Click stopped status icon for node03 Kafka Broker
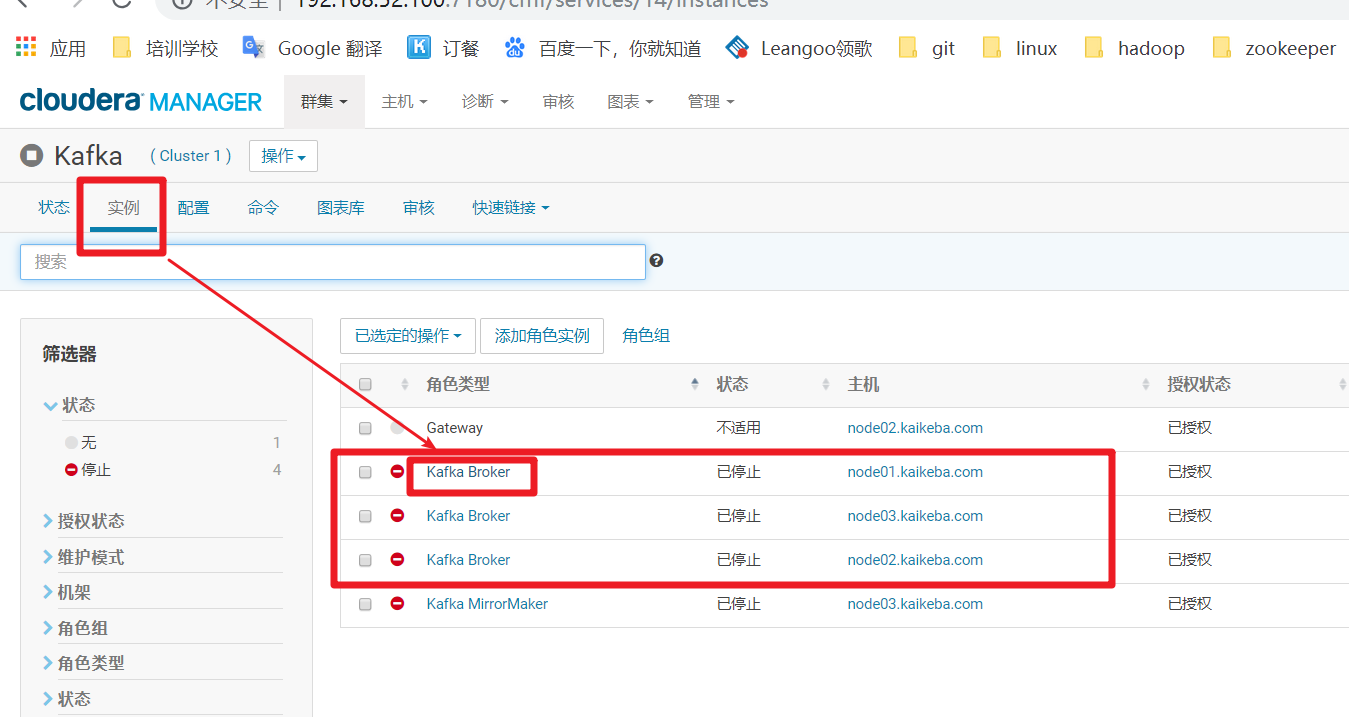Viewport: 1349px width, 717px height. pyautogui.click(x=397, y=515)
